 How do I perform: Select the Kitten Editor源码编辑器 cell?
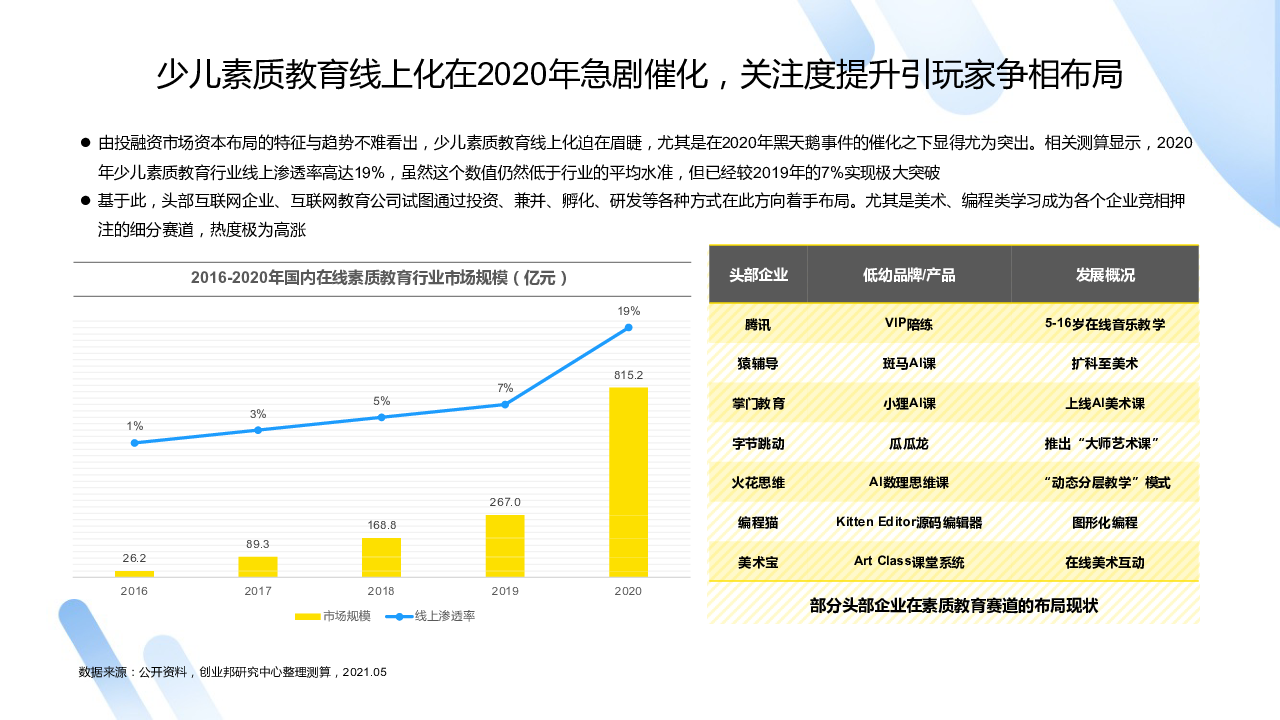[909, 522]
